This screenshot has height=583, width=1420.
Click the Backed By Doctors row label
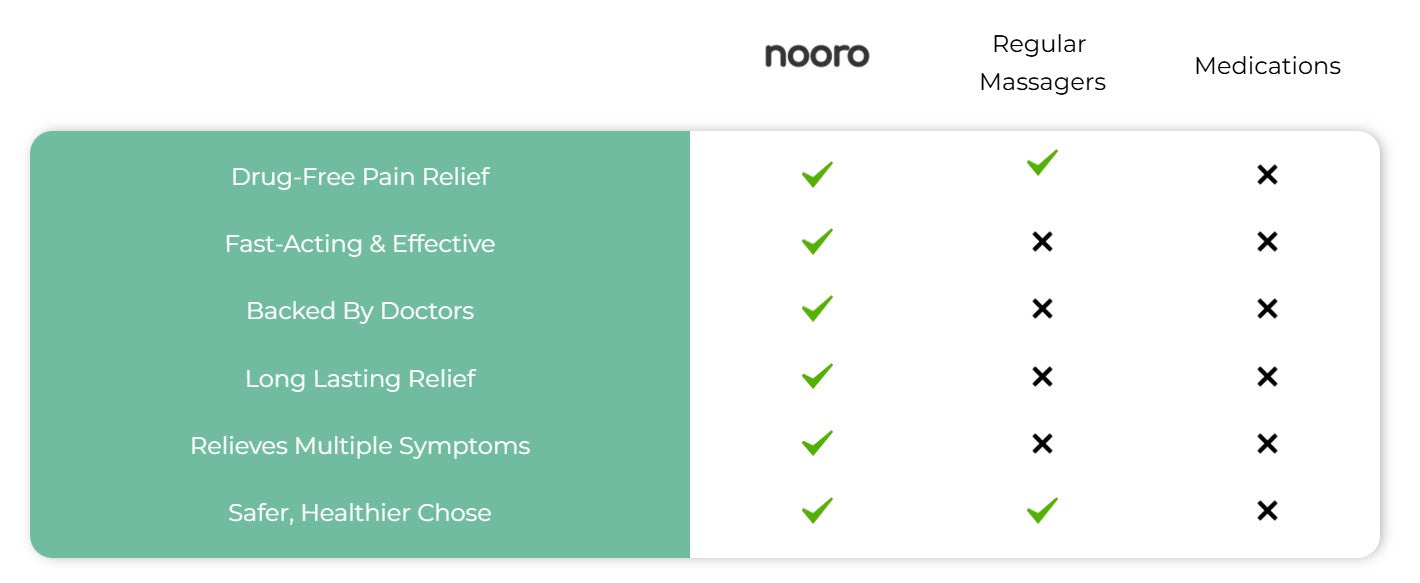[360, 311]
